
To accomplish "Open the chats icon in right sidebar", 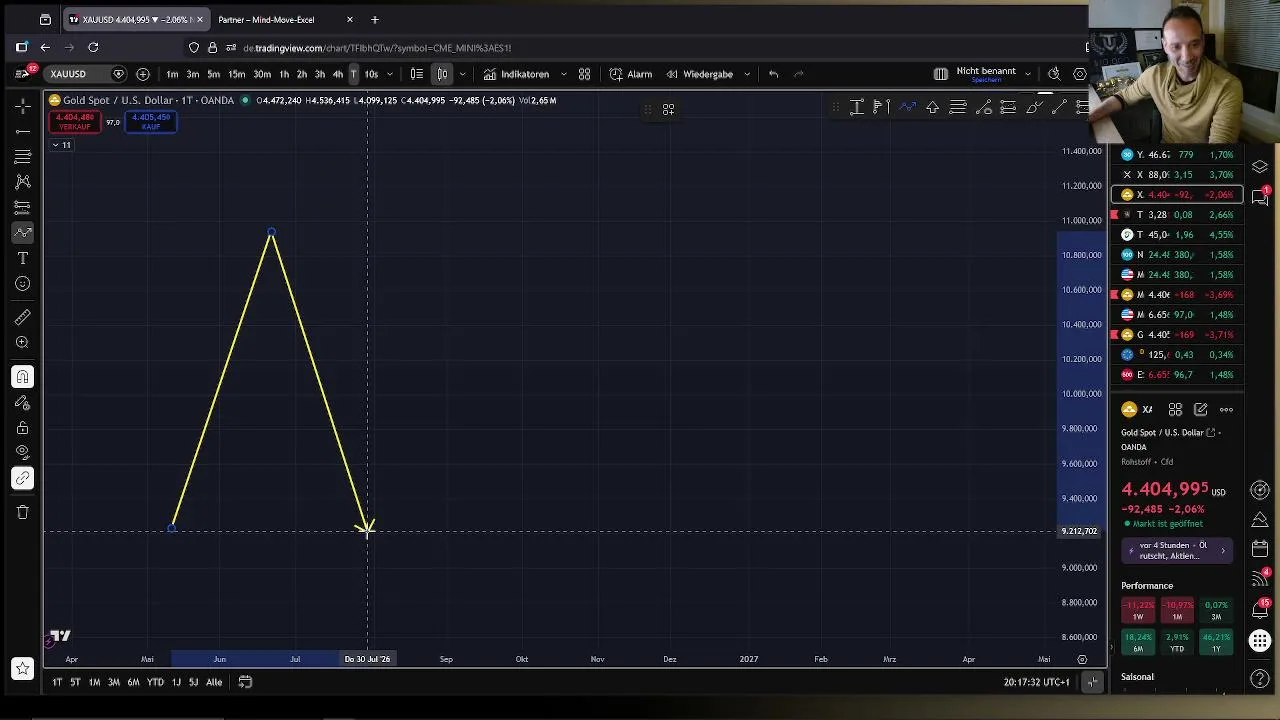I will point(1260,197).
